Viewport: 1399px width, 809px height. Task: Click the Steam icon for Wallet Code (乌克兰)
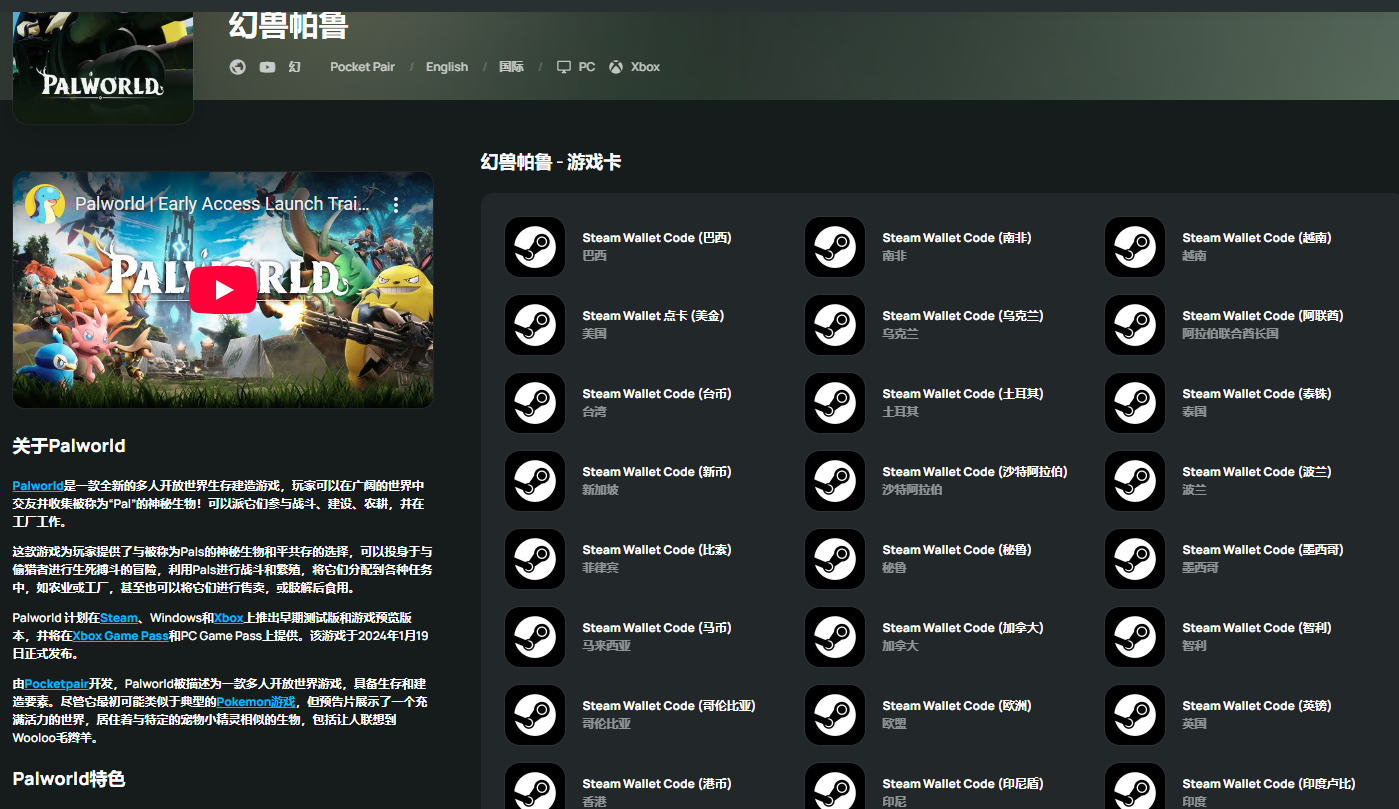835,325
